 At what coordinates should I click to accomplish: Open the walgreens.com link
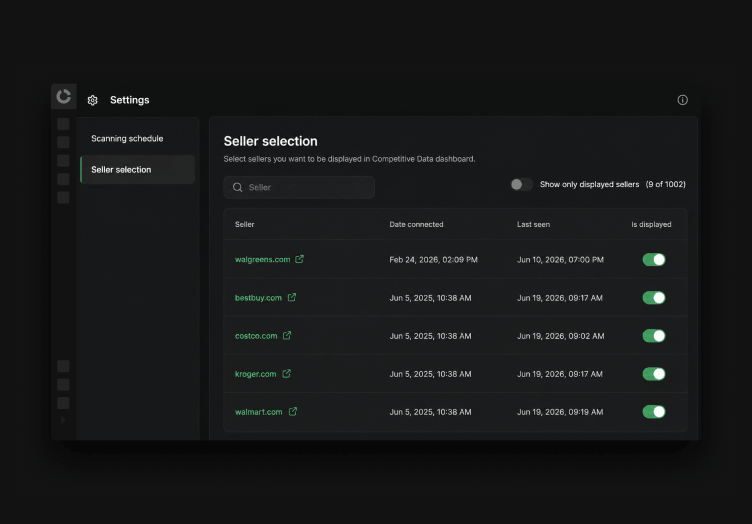262,259
